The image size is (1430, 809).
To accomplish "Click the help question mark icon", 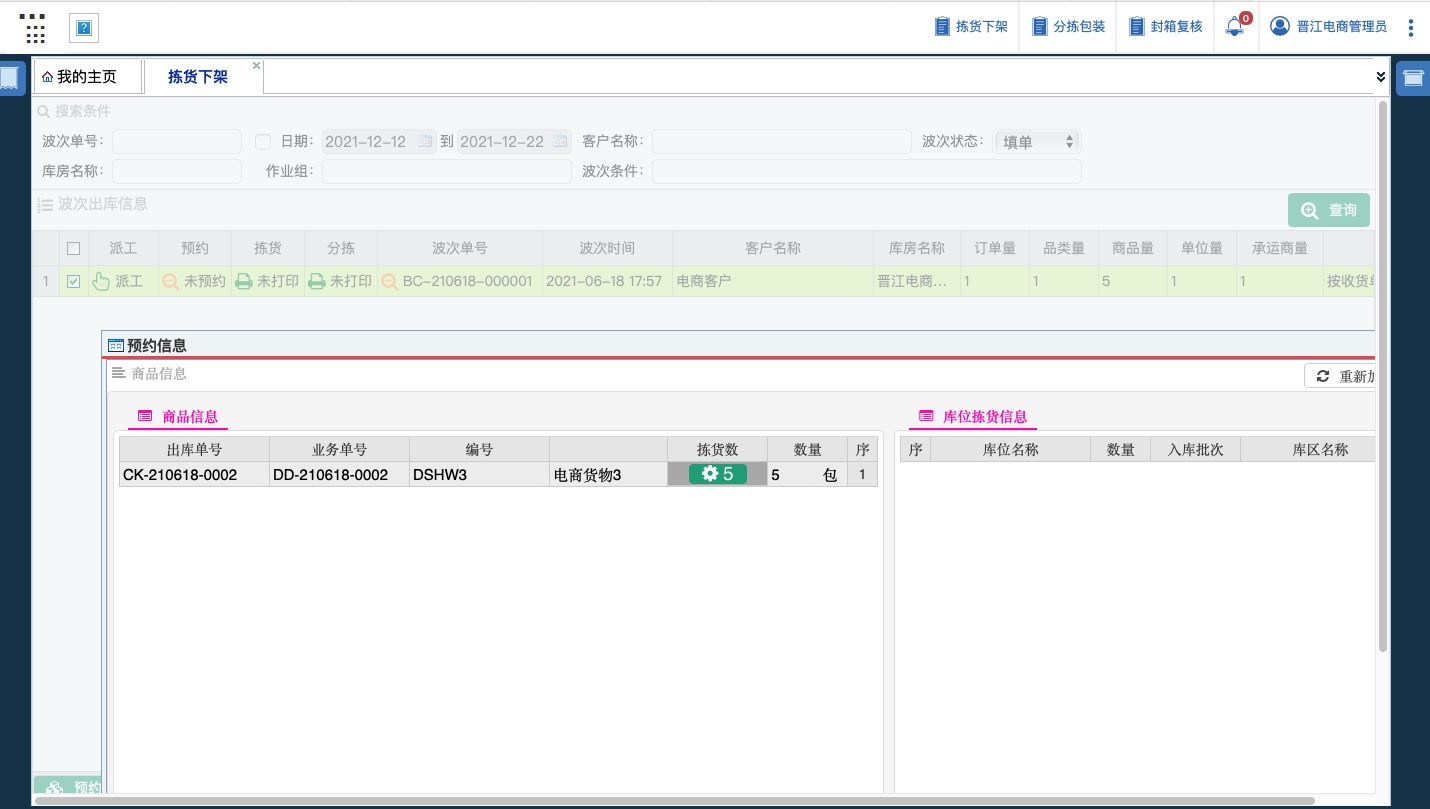I will tap(84, 29).
